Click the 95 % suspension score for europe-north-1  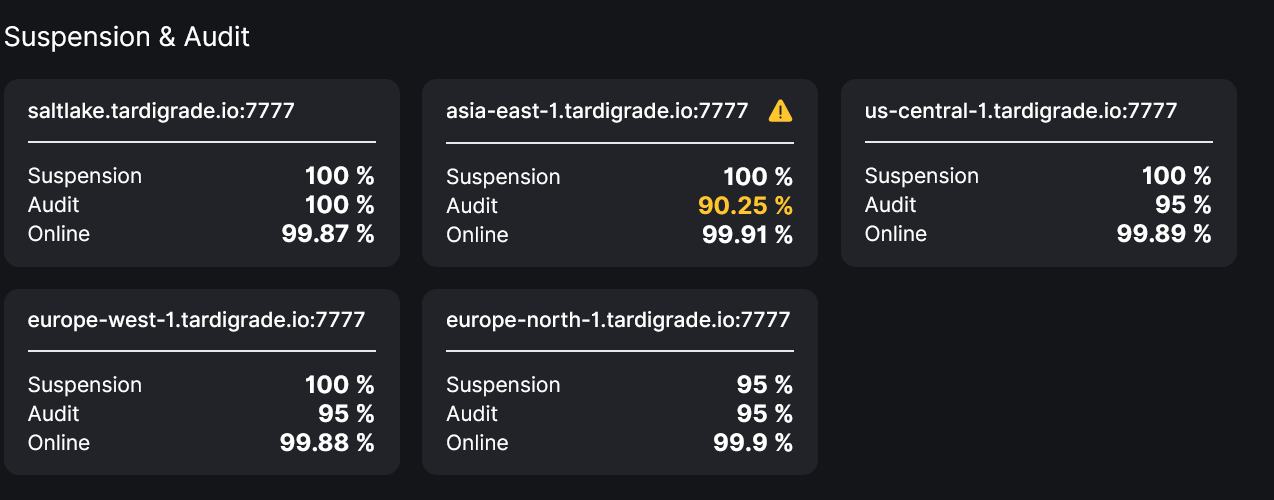763,385
